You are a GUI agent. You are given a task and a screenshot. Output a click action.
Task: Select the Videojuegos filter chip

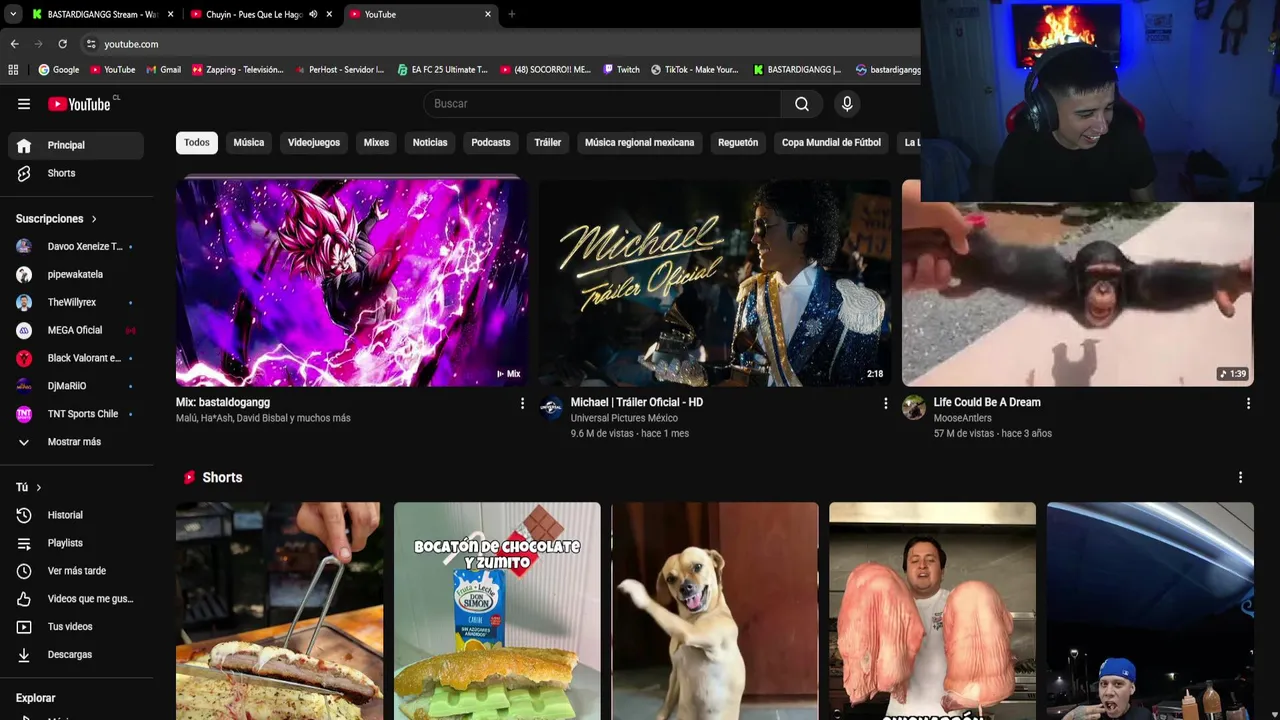314,143
